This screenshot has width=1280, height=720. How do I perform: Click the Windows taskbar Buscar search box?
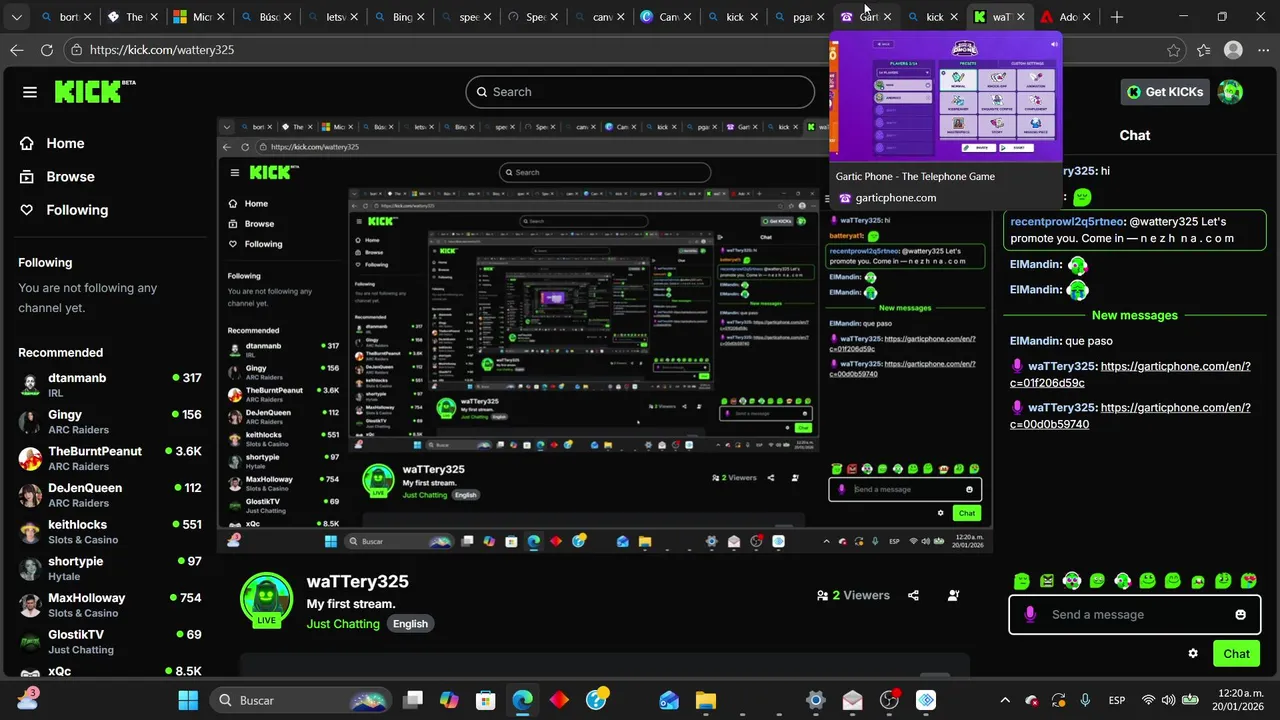pos(300,700)
